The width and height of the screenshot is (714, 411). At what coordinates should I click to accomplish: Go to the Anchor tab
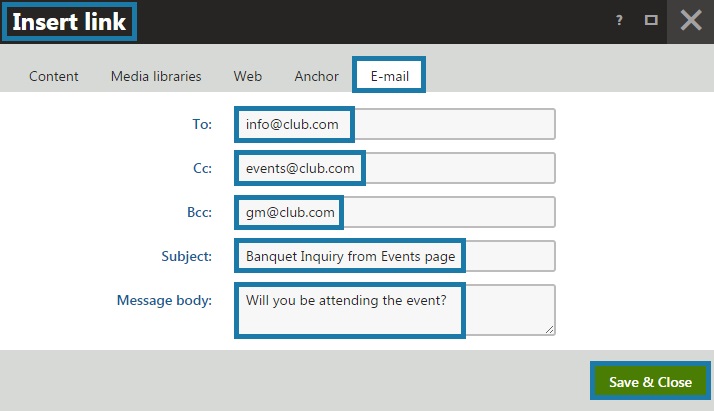(x=316, y=76)
